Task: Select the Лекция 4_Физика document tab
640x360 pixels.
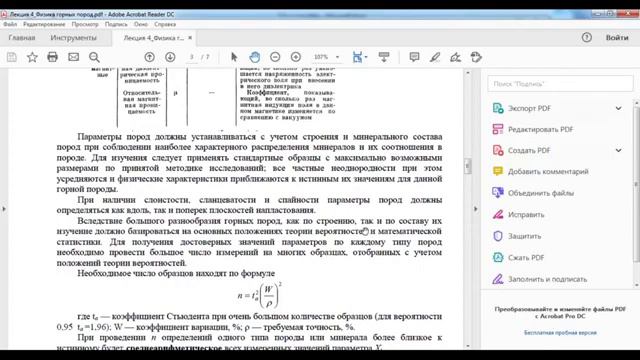Action: pos(153,38)
